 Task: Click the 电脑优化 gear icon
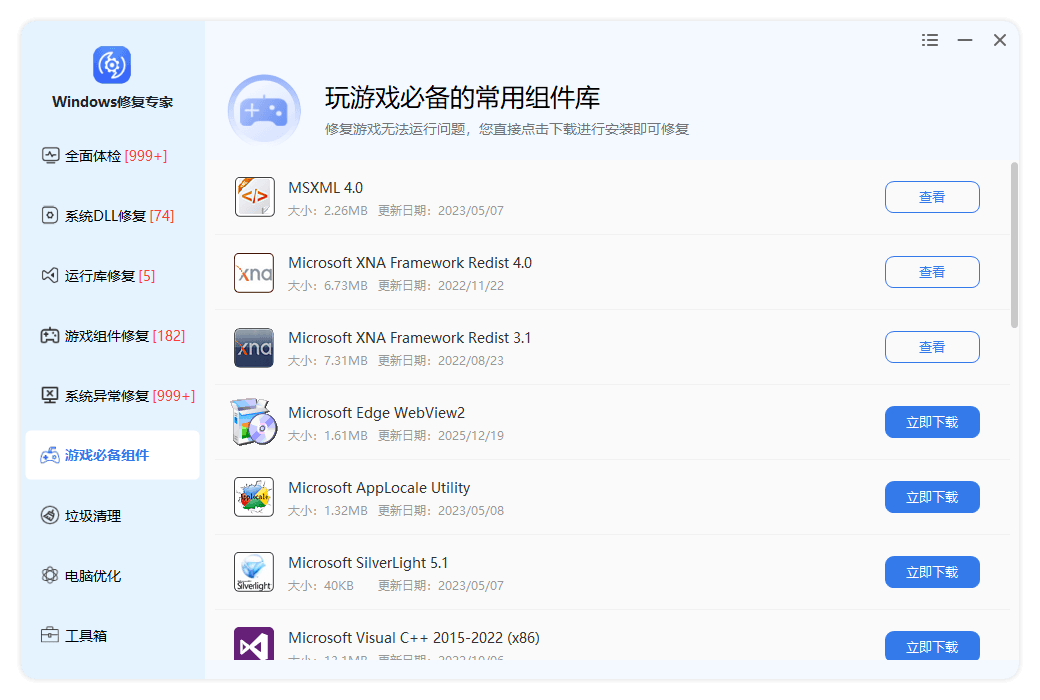click(x=50, y=575)
